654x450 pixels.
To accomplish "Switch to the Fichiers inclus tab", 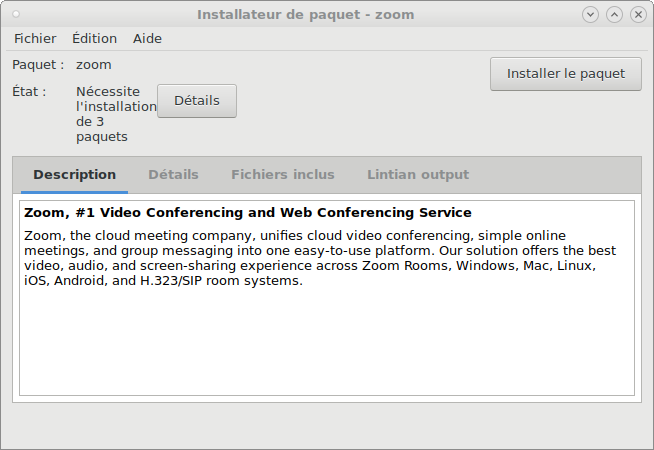I will tap(283, 175).
